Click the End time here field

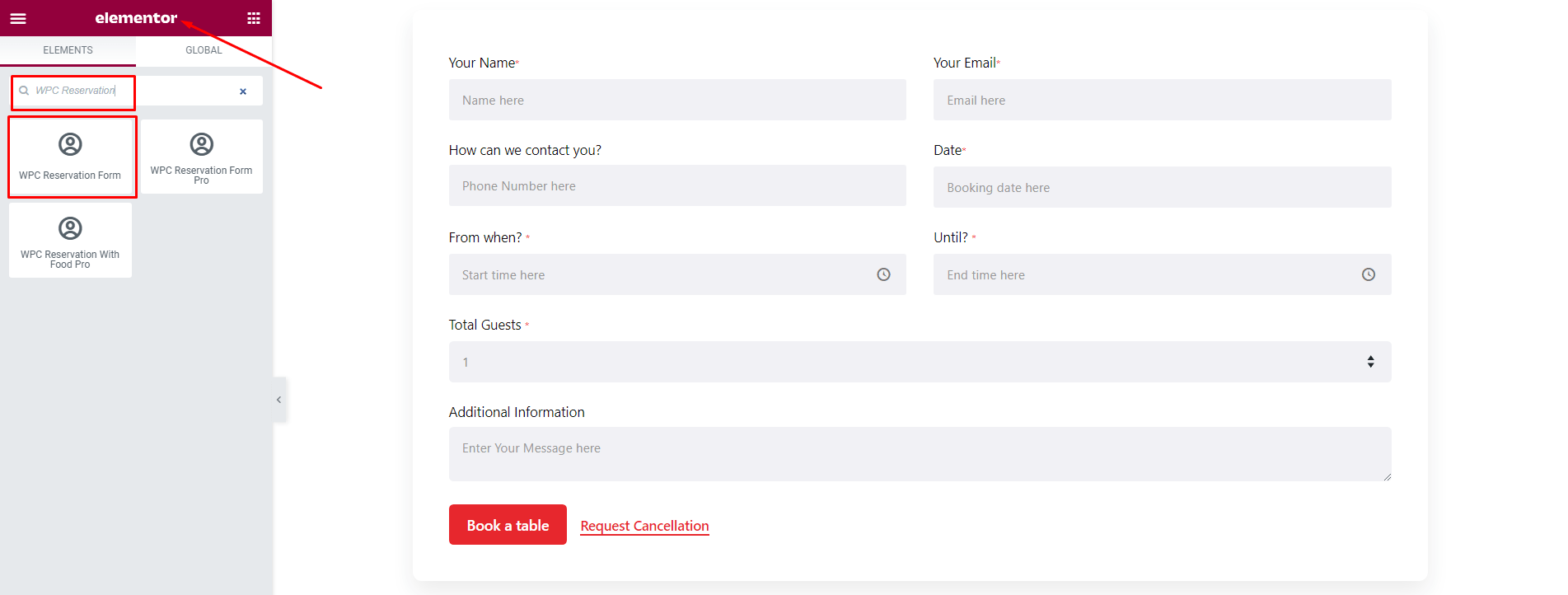click(1162, 274)
